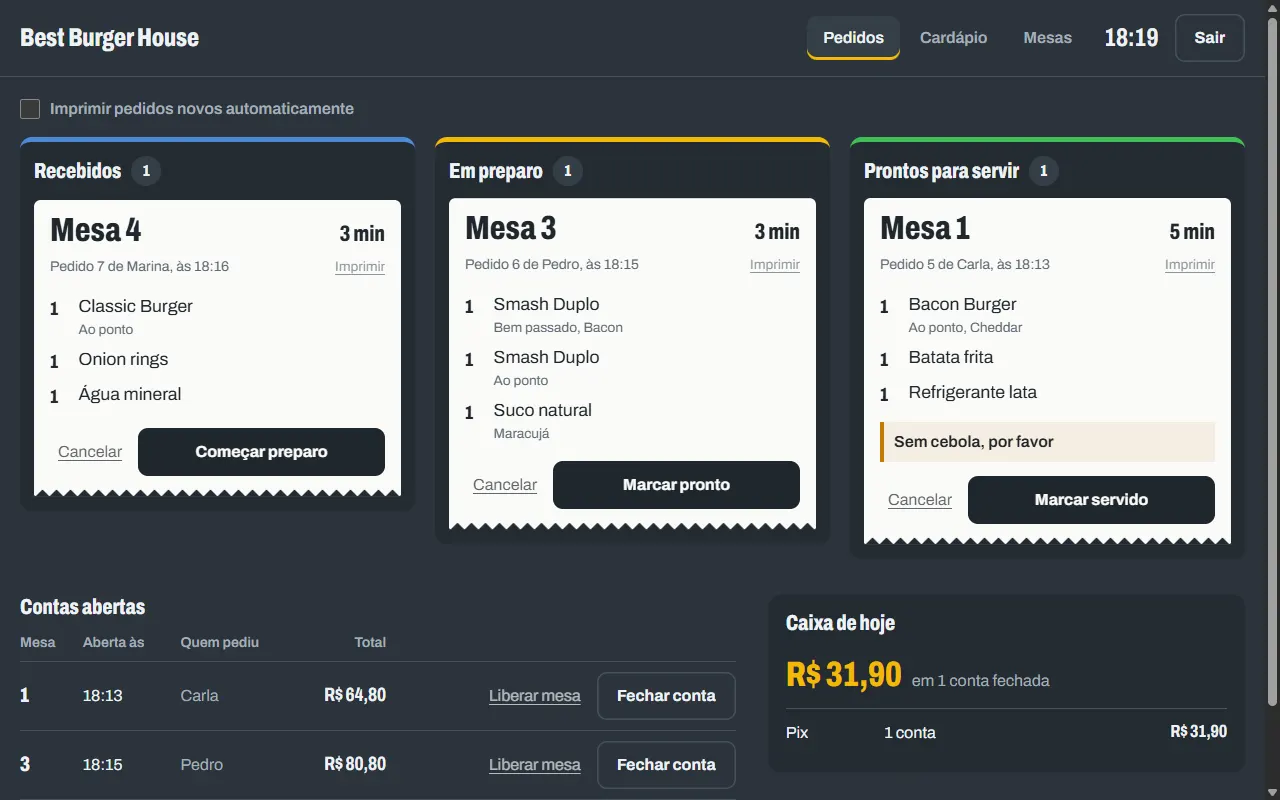
Task: Click the Em preparo column heading
Action: (496, 171)
